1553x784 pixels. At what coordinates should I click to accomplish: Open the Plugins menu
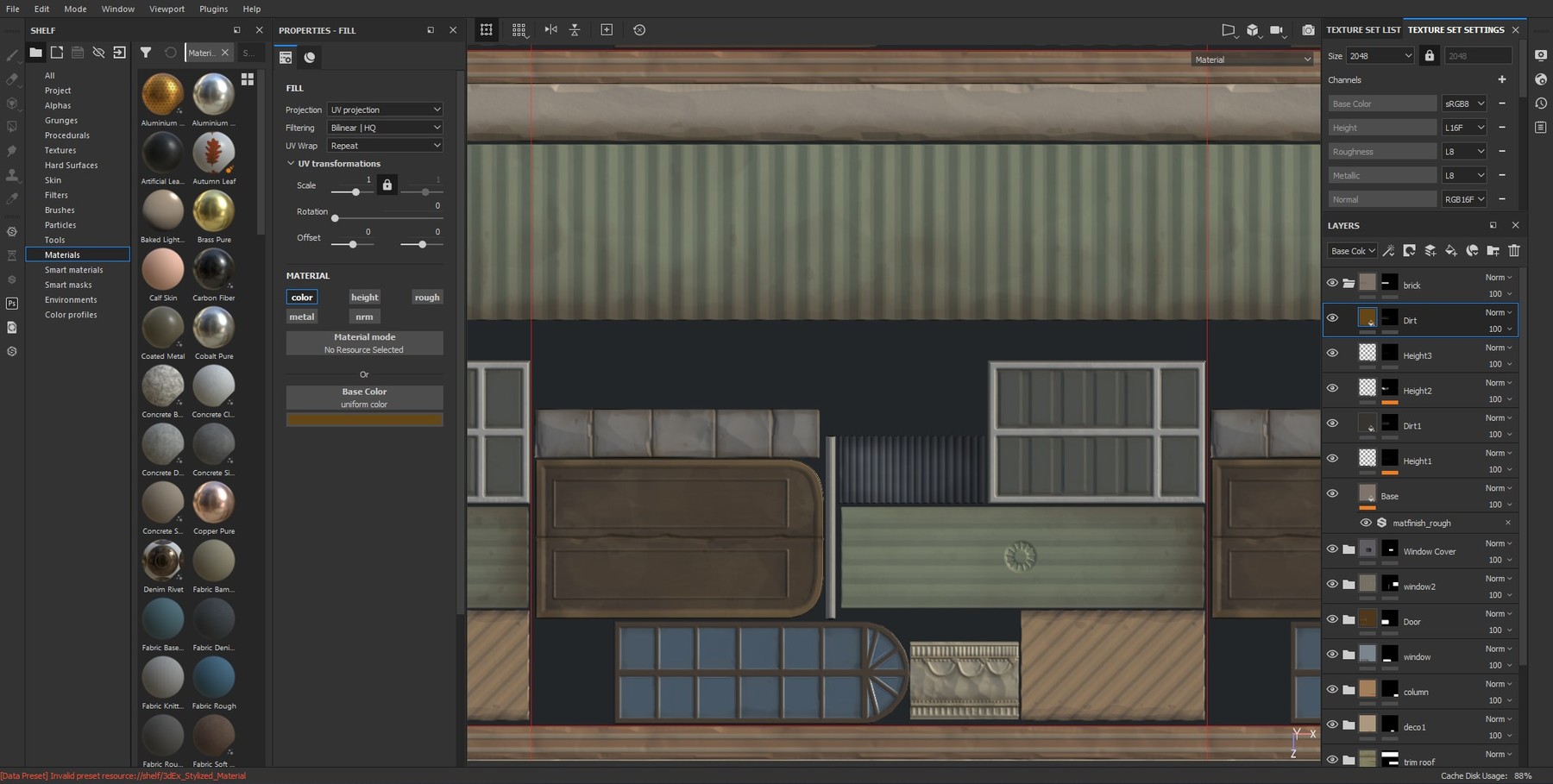point(213,9)
